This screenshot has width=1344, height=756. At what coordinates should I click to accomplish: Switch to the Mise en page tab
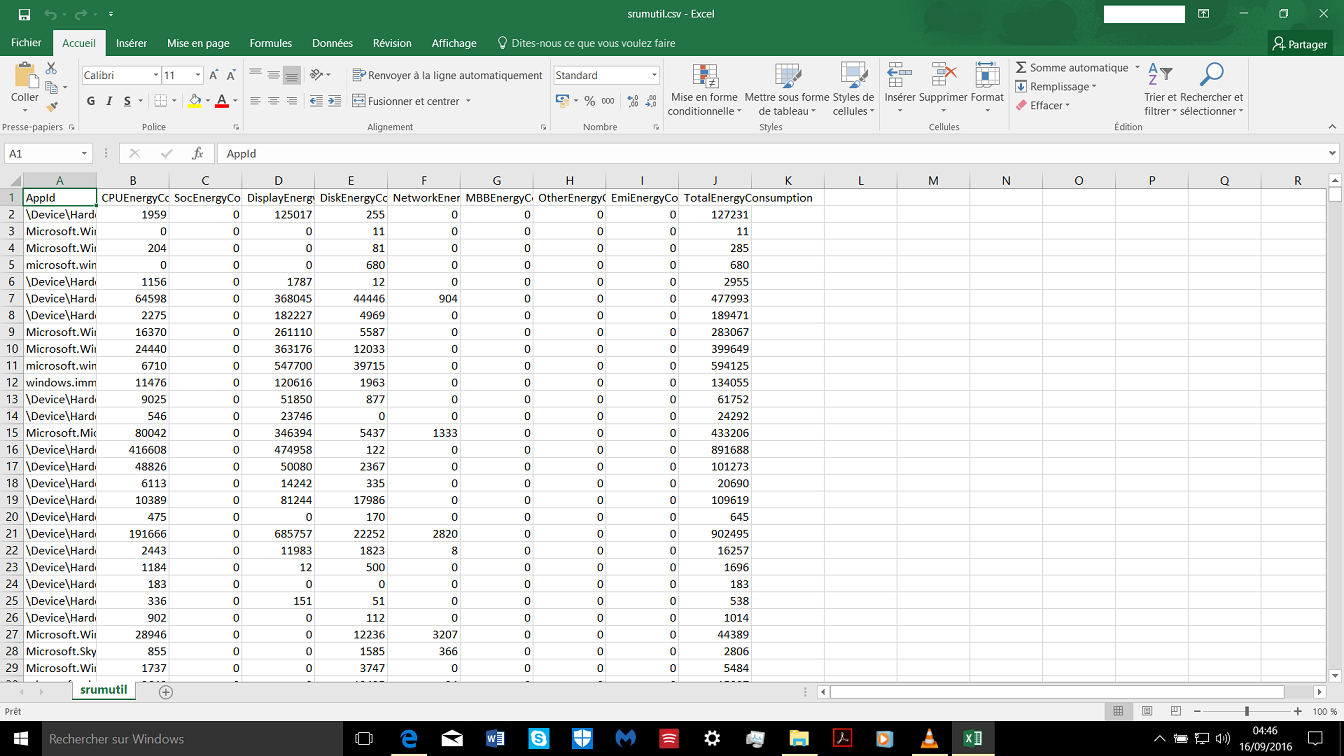(x=198, y=43)
